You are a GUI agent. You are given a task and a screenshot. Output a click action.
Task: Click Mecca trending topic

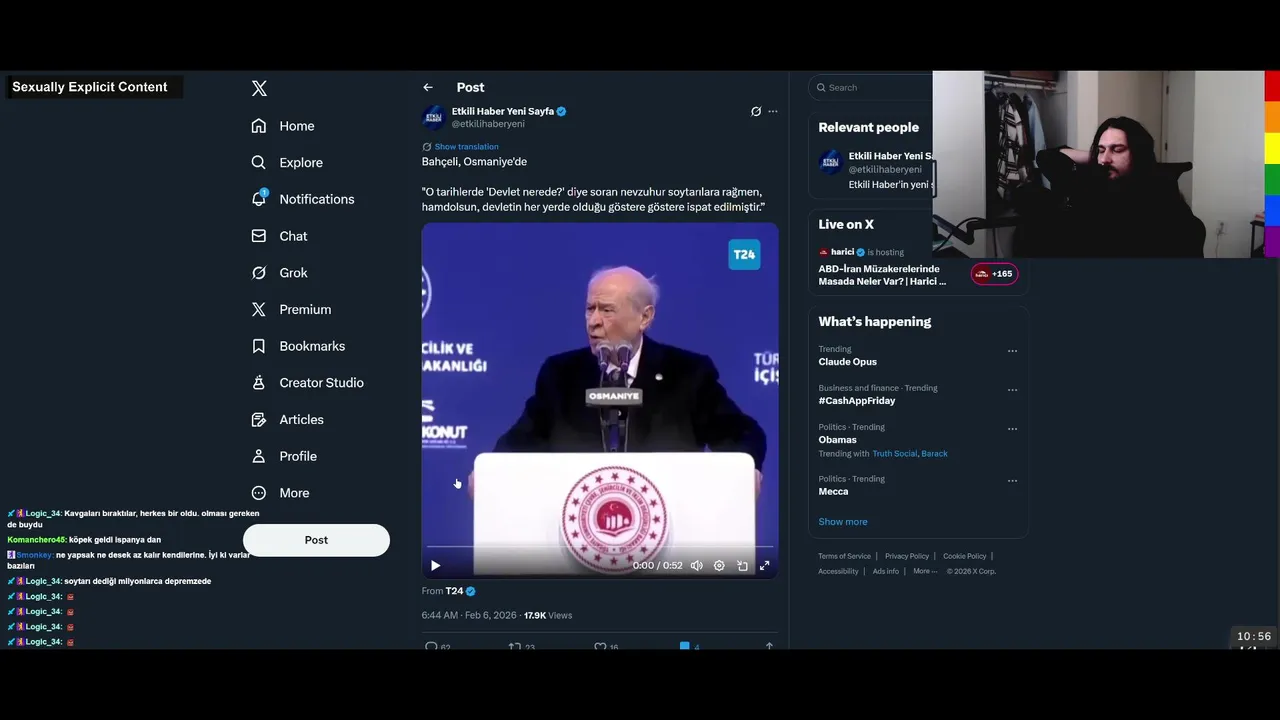click(x=833, y=492)
